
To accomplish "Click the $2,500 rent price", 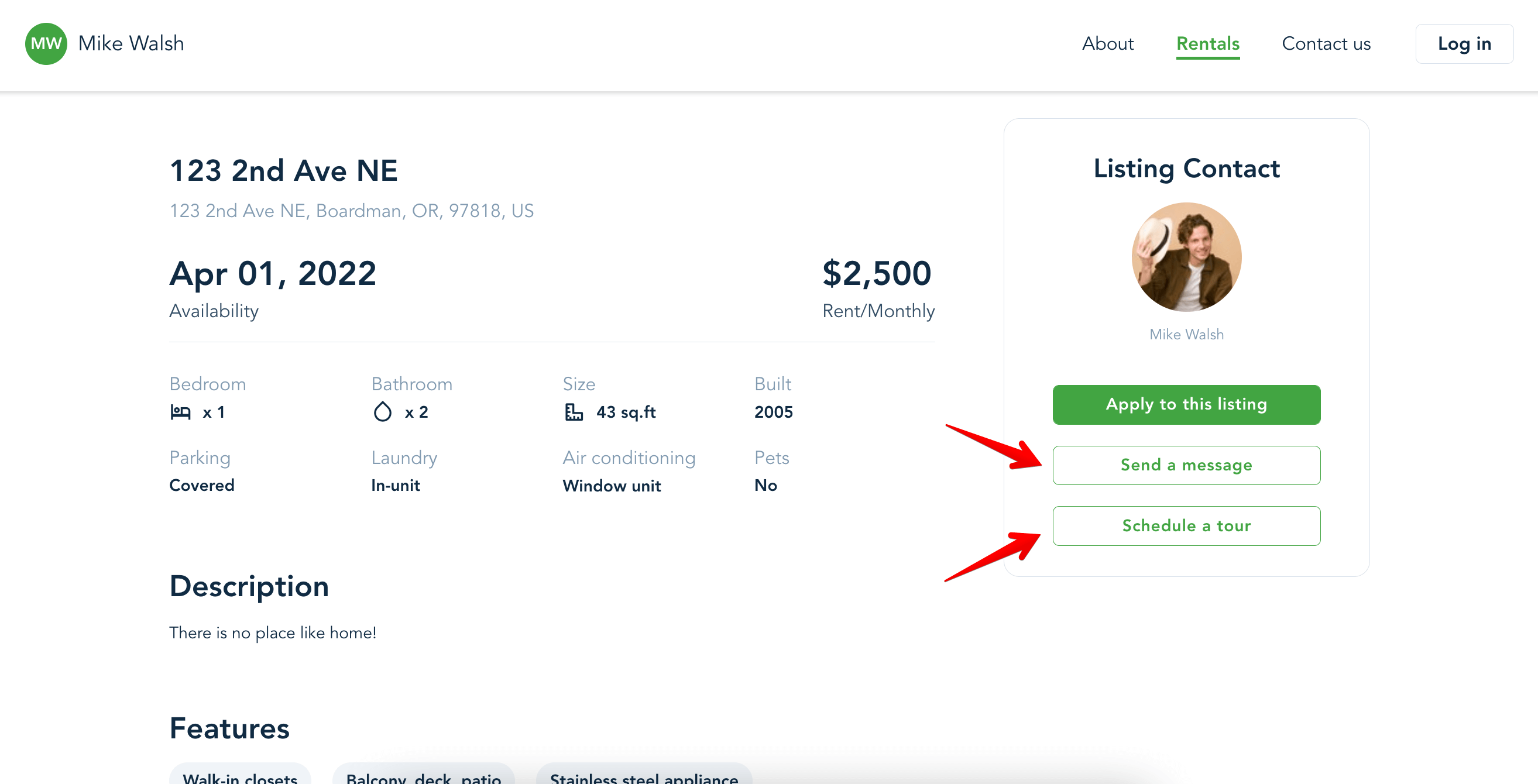I will tap(877, 273).
